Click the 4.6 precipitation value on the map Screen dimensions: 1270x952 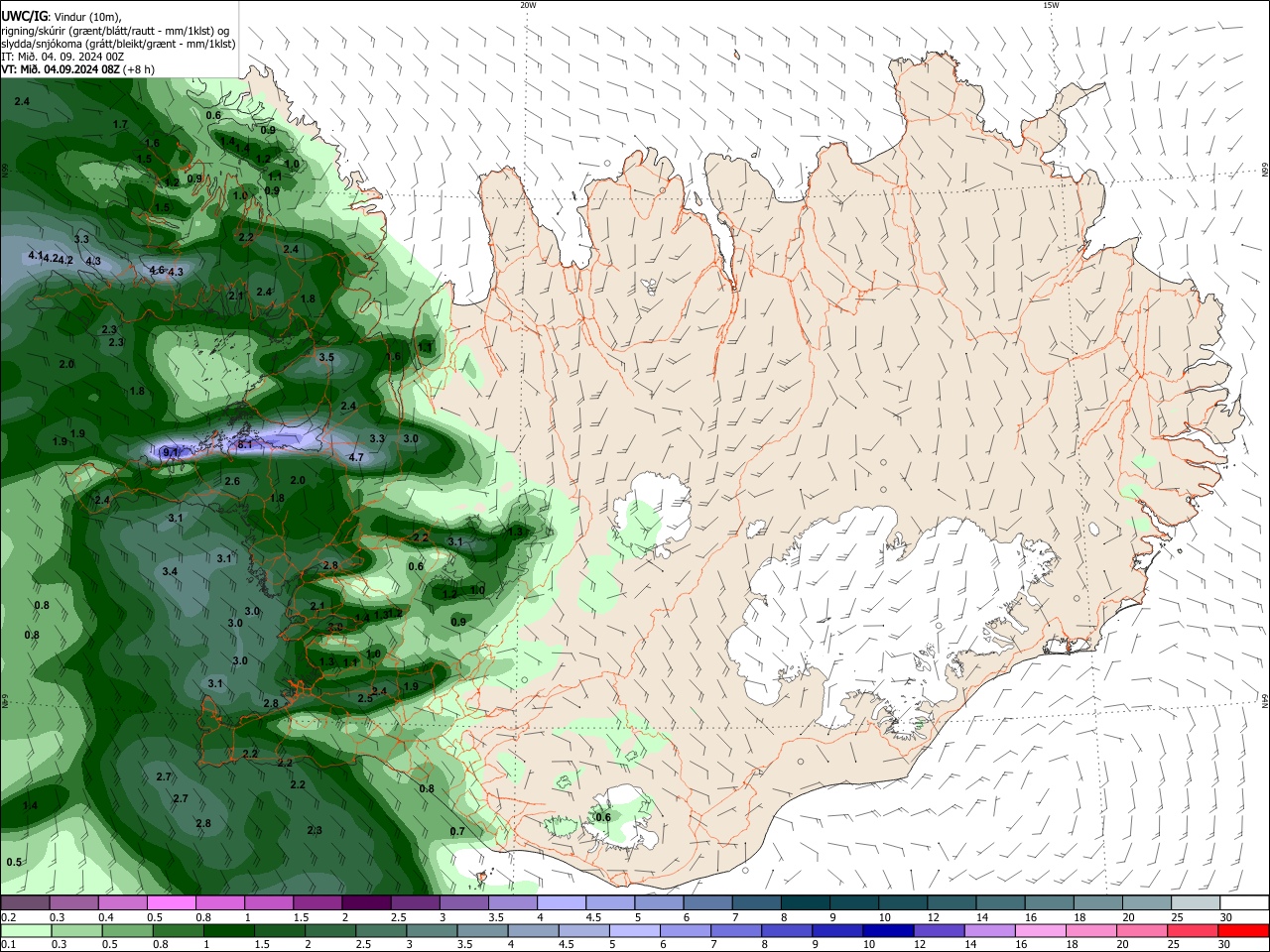tap(156, 270)
